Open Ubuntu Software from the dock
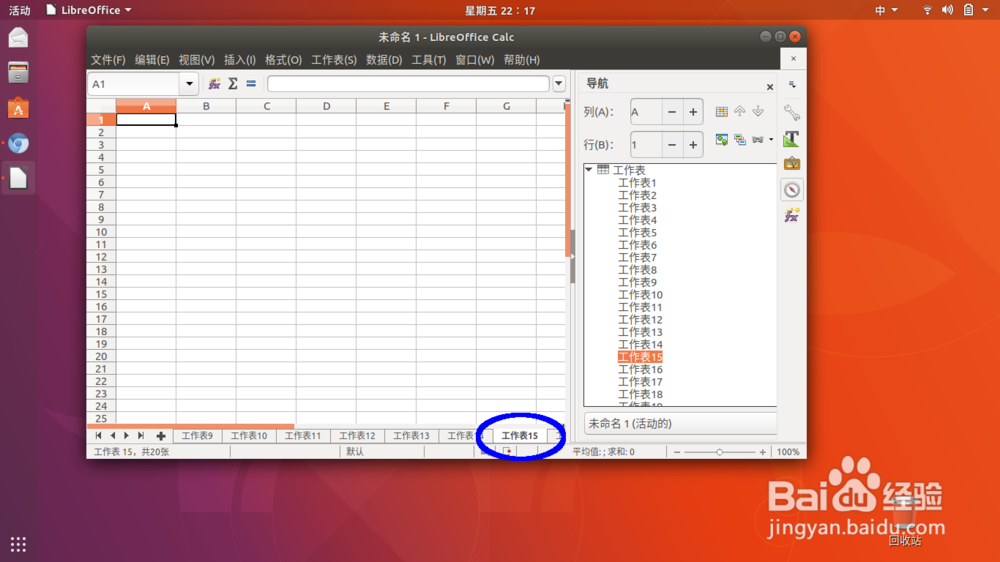 pyautogui.click(x=18, y=108)
